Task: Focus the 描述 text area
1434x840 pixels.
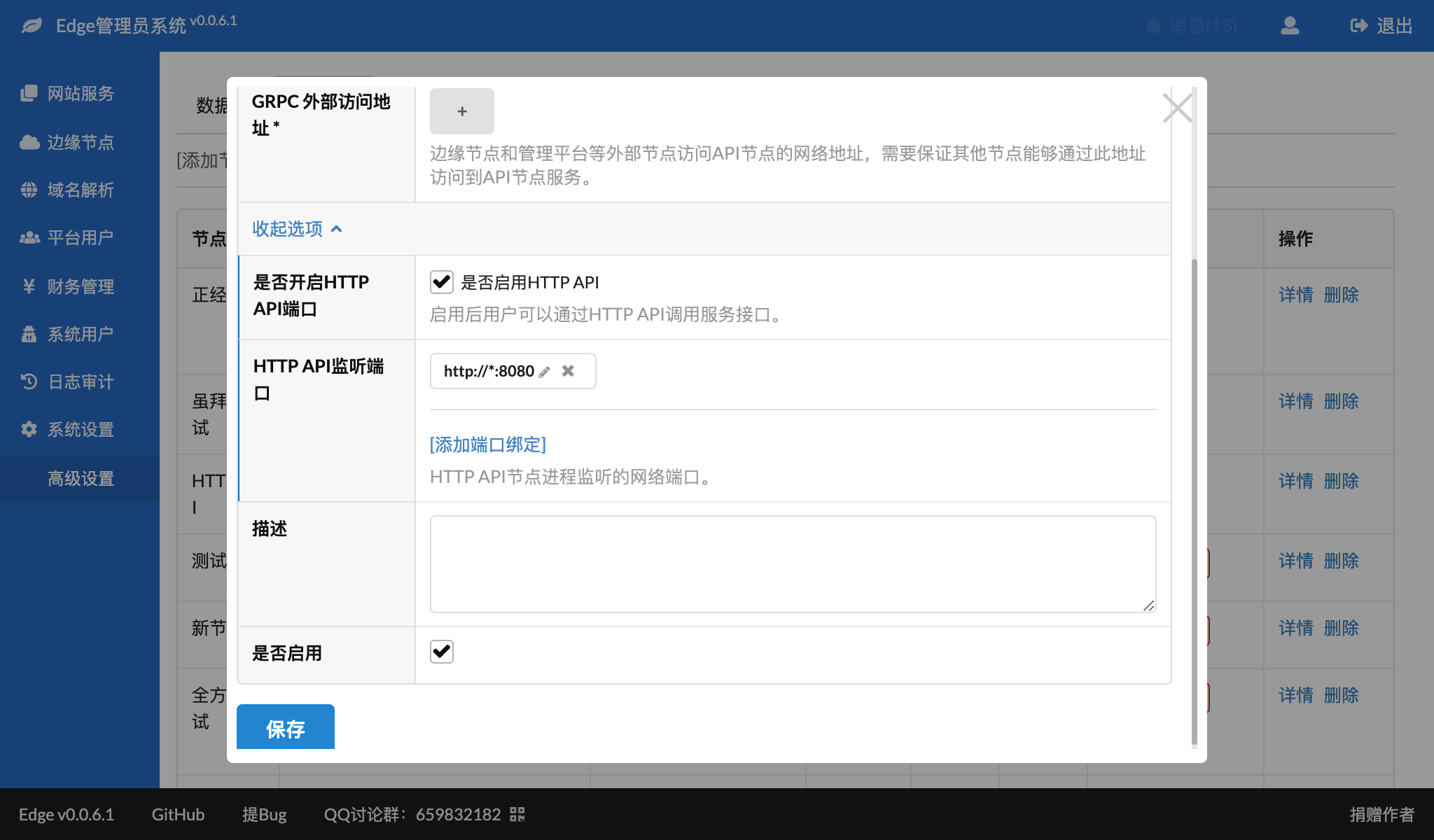Action: pos(793,564)
